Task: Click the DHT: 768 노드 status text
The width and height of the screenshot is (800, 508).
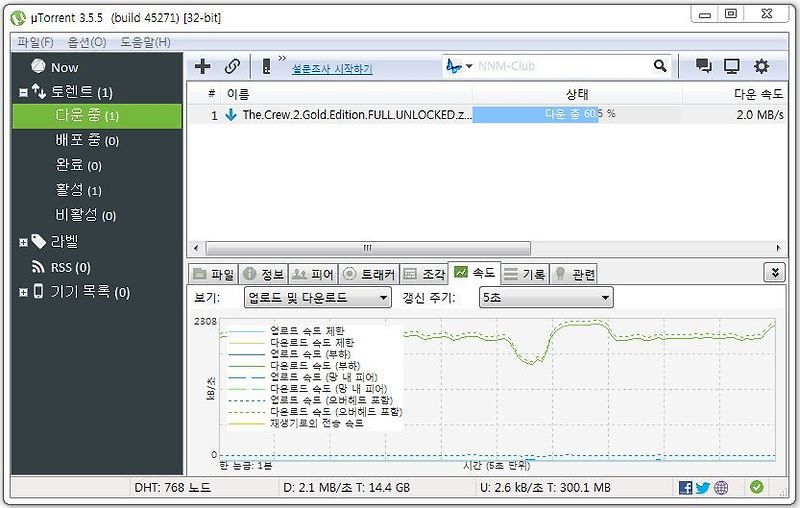Action: click(172, 488)
